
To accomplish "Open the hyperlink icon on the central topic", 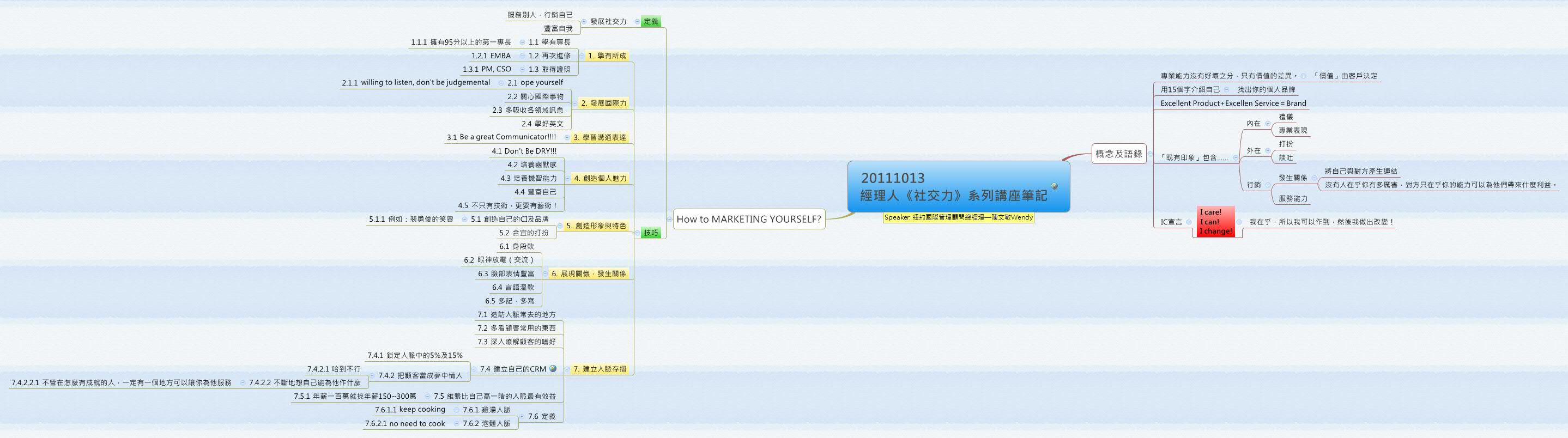I will pos(1054,186).
